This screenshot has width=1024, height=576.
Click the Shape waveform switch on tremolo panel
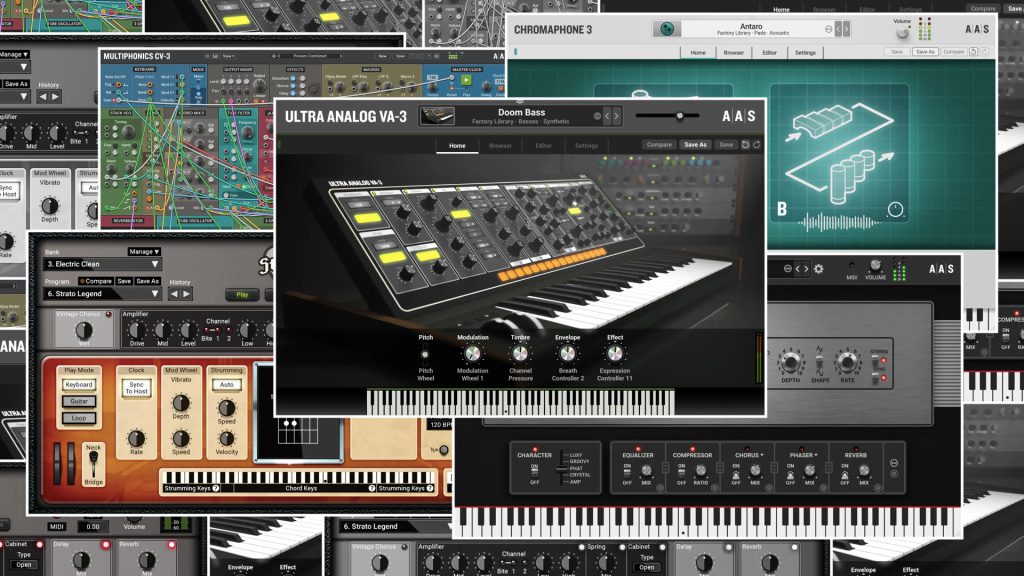click(820, 362)
